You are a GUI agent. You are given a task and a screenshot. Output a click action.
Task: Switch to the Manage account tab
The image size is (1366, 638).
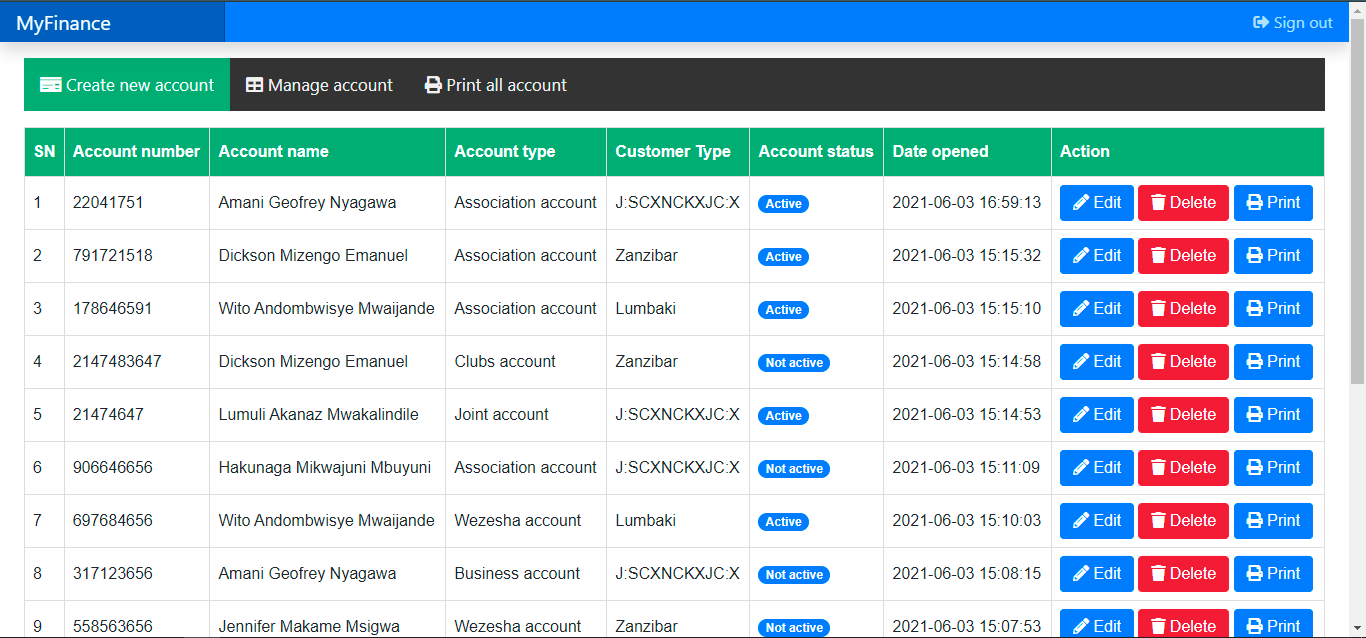pyautogui.click(x=319, y=84)
